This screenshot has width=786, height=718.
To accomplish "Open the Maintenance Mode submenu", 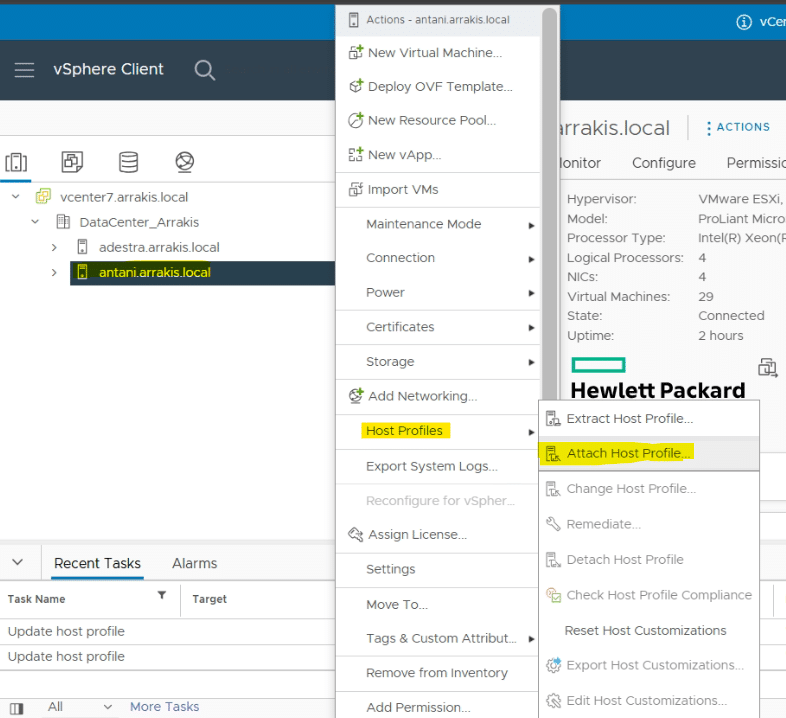I will tap(438, 224).
